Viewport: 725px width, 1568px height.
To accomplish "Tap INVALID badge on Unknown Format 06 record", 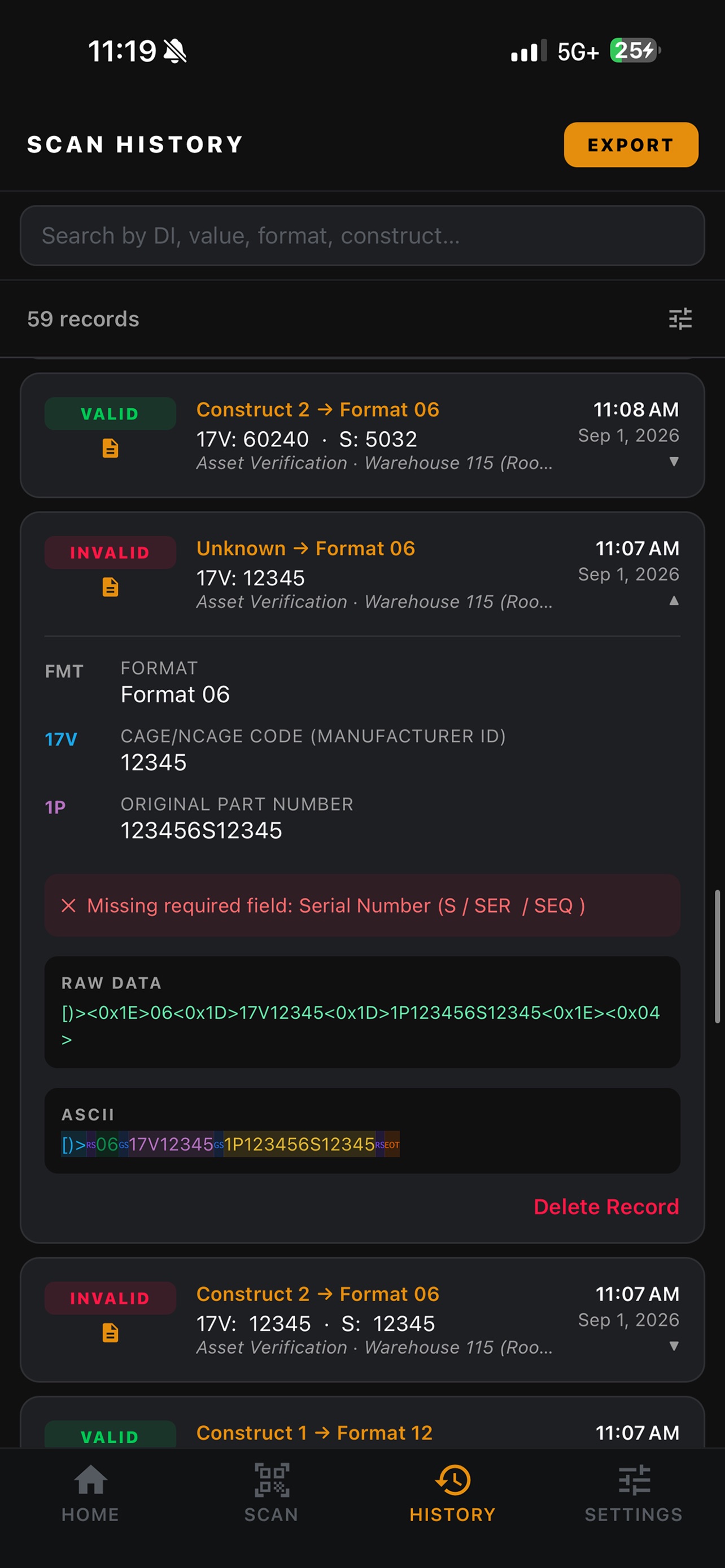I will 110,553.
